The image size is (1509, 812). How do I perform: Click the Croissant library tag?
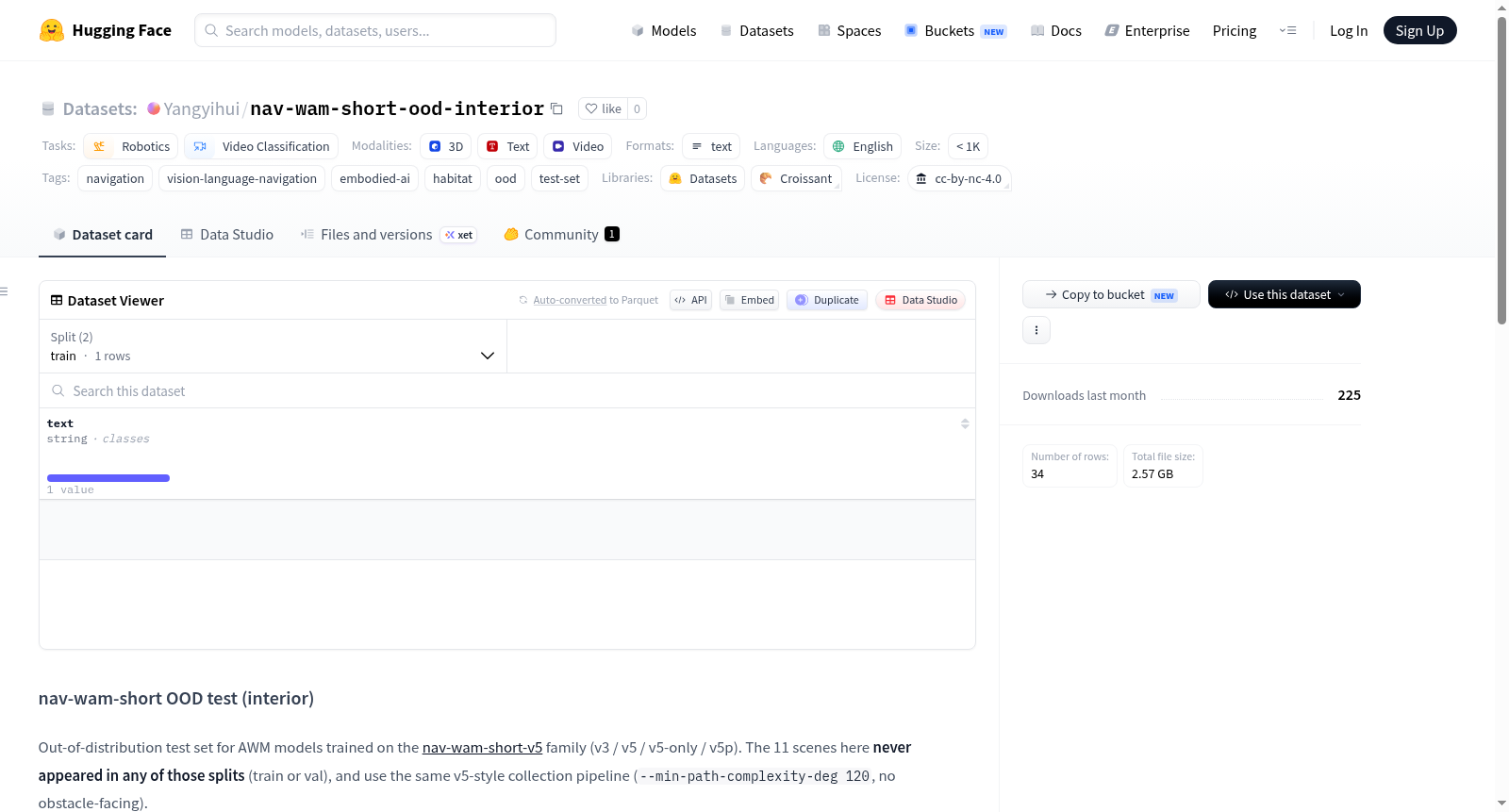pyautogui.click(x=796, y=178)
